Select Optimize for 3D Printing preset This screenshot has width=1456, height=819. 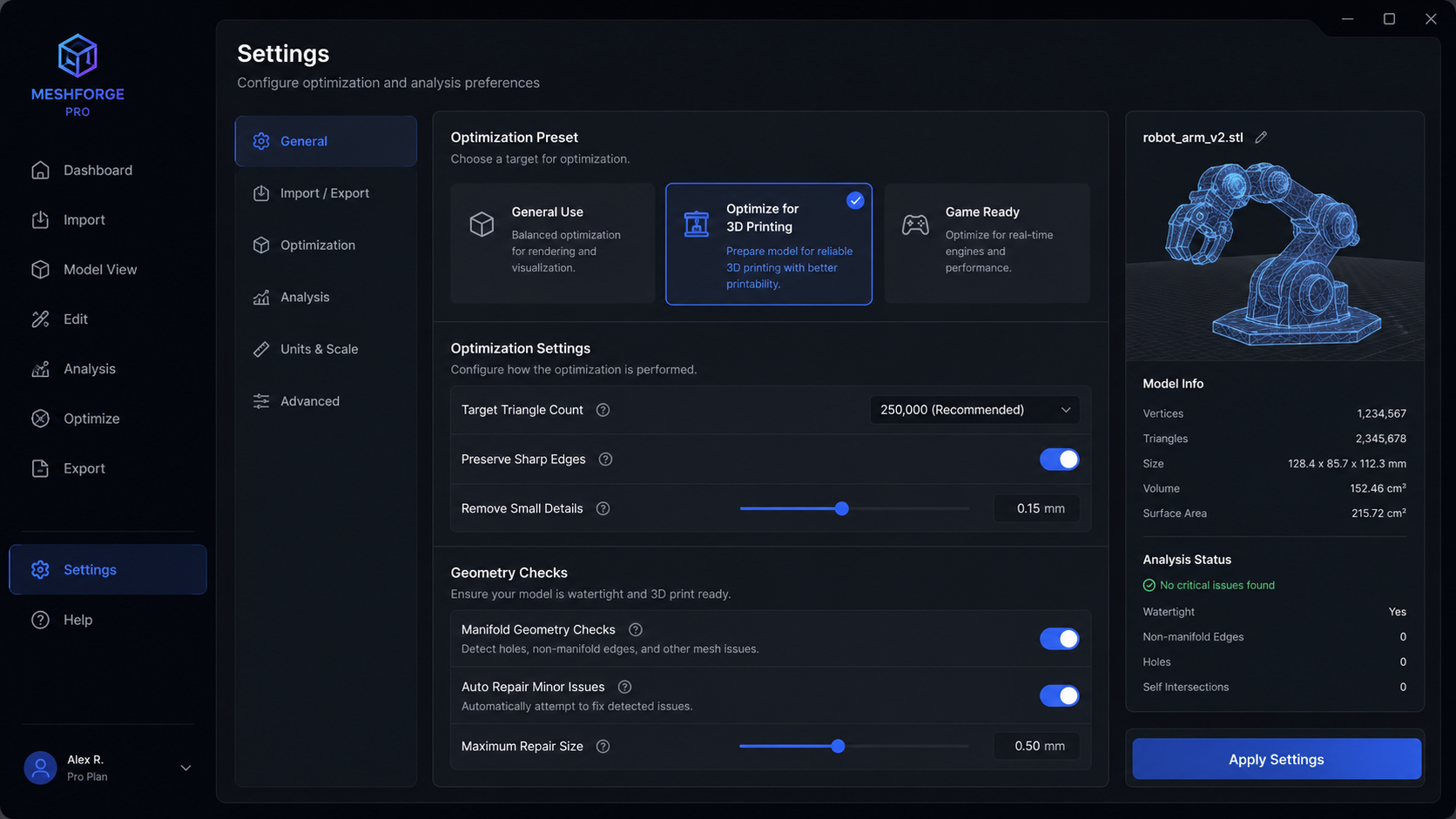point(769,244)
